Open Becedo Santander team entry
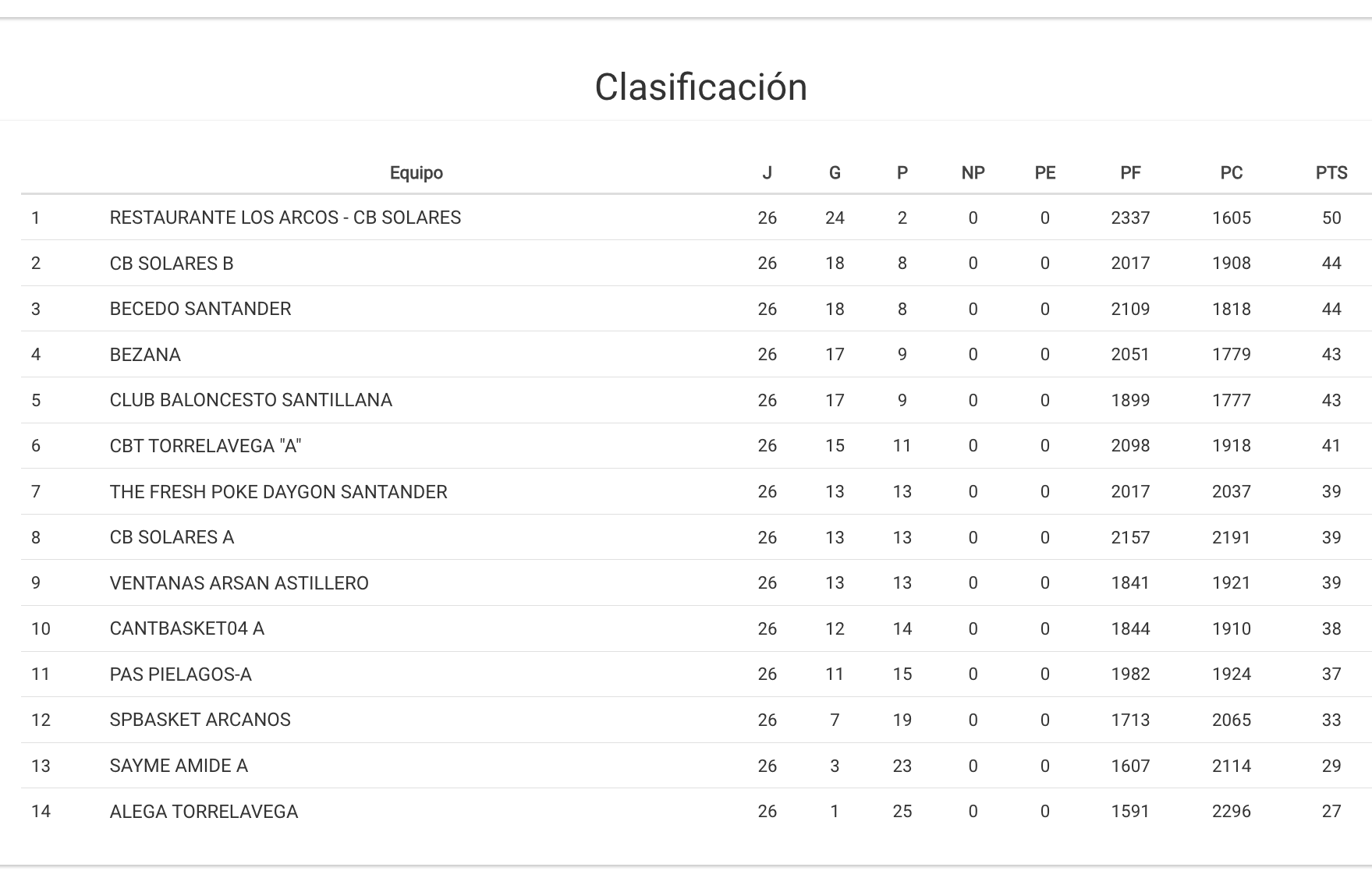Image resolution: width=1372 pixels, height=885 pixels. click(200, 309)
